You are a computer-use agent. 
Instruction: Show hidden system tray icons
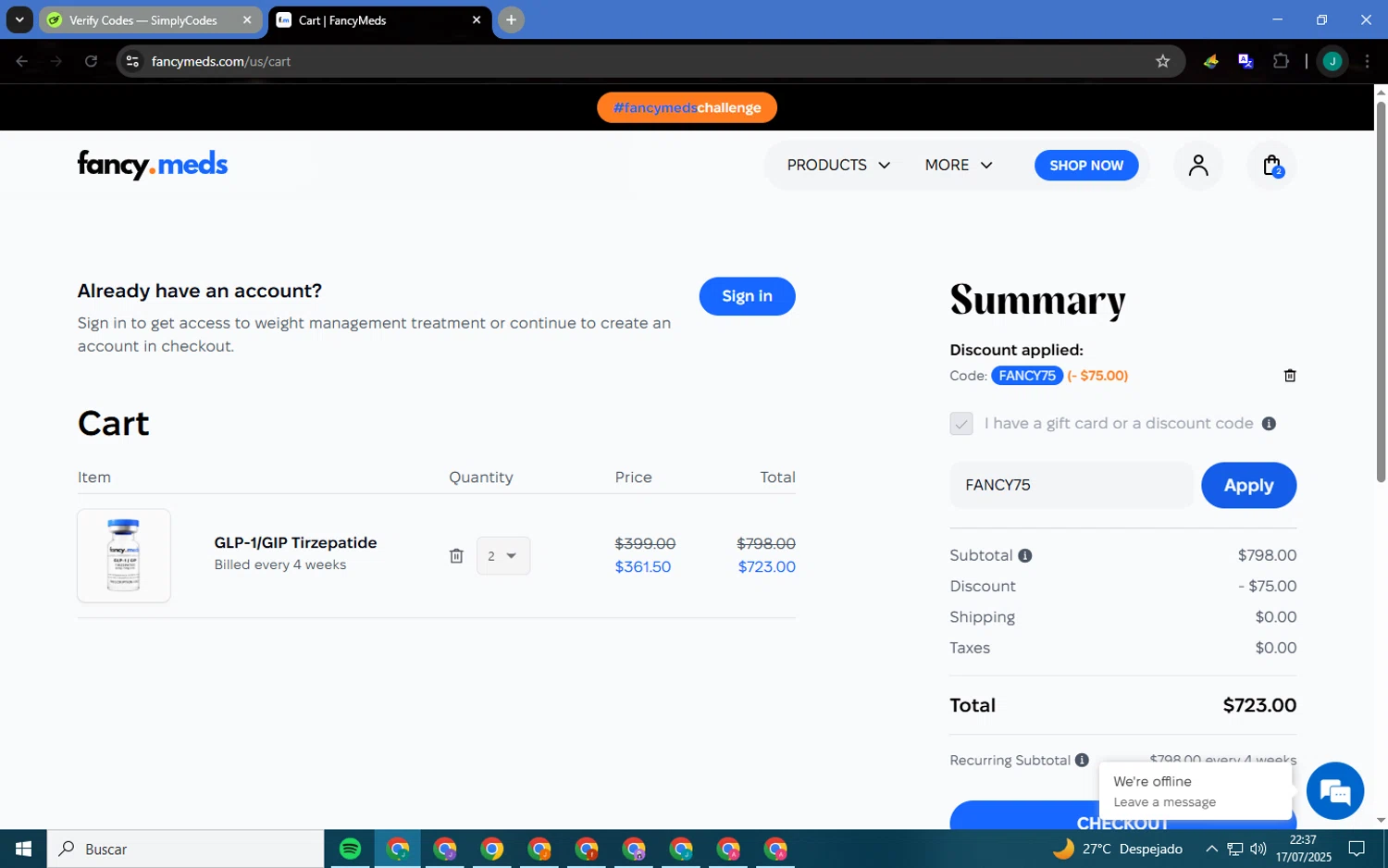(1211, 849)
